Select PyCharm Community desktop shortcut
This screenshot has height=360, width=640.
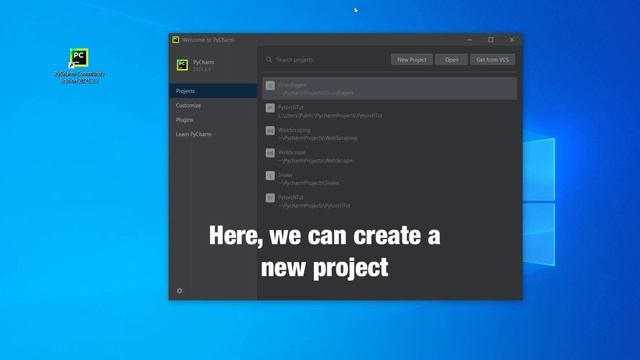[80, 66]
